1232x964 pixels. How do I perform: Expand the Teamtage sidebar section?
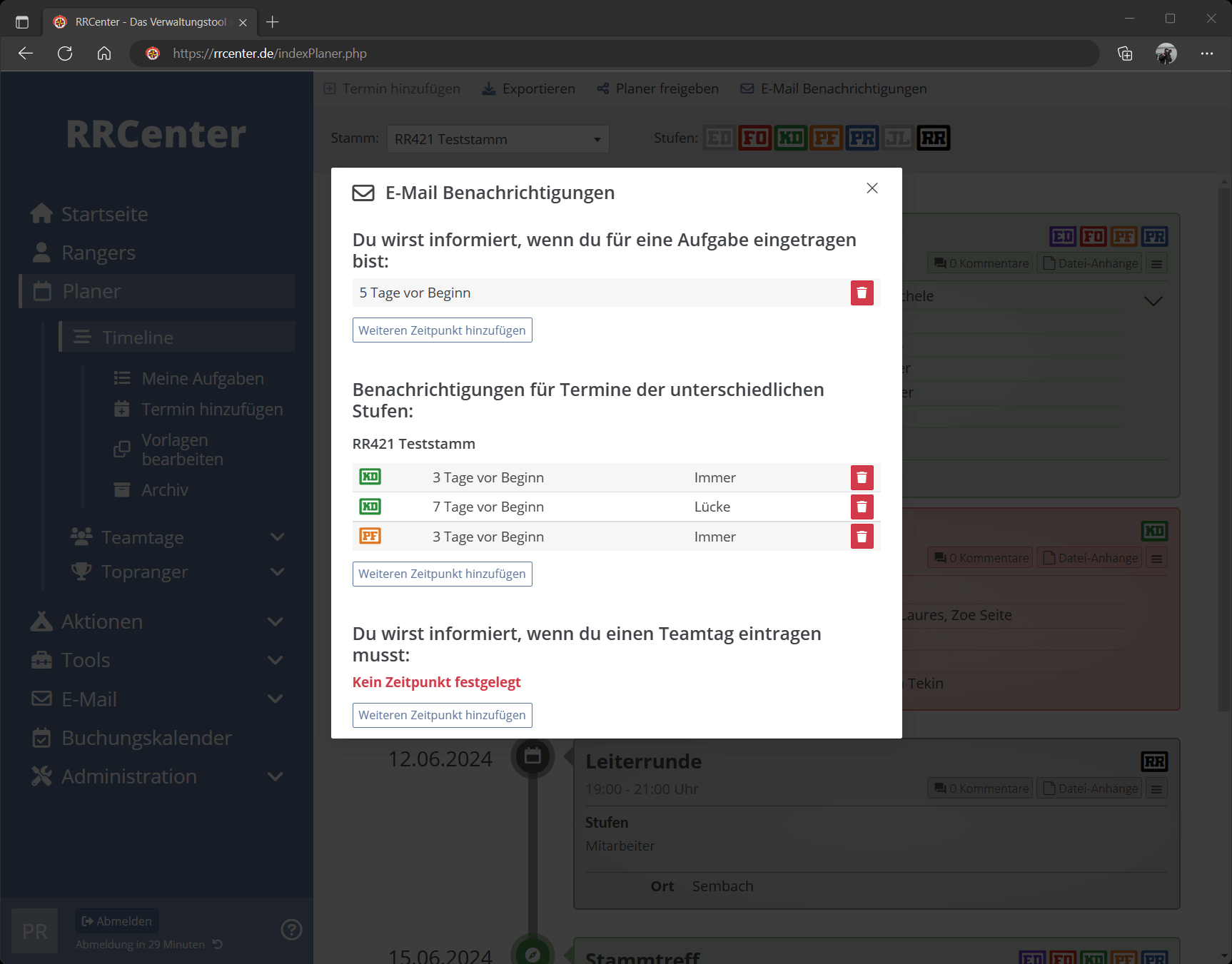click(278, 537)
